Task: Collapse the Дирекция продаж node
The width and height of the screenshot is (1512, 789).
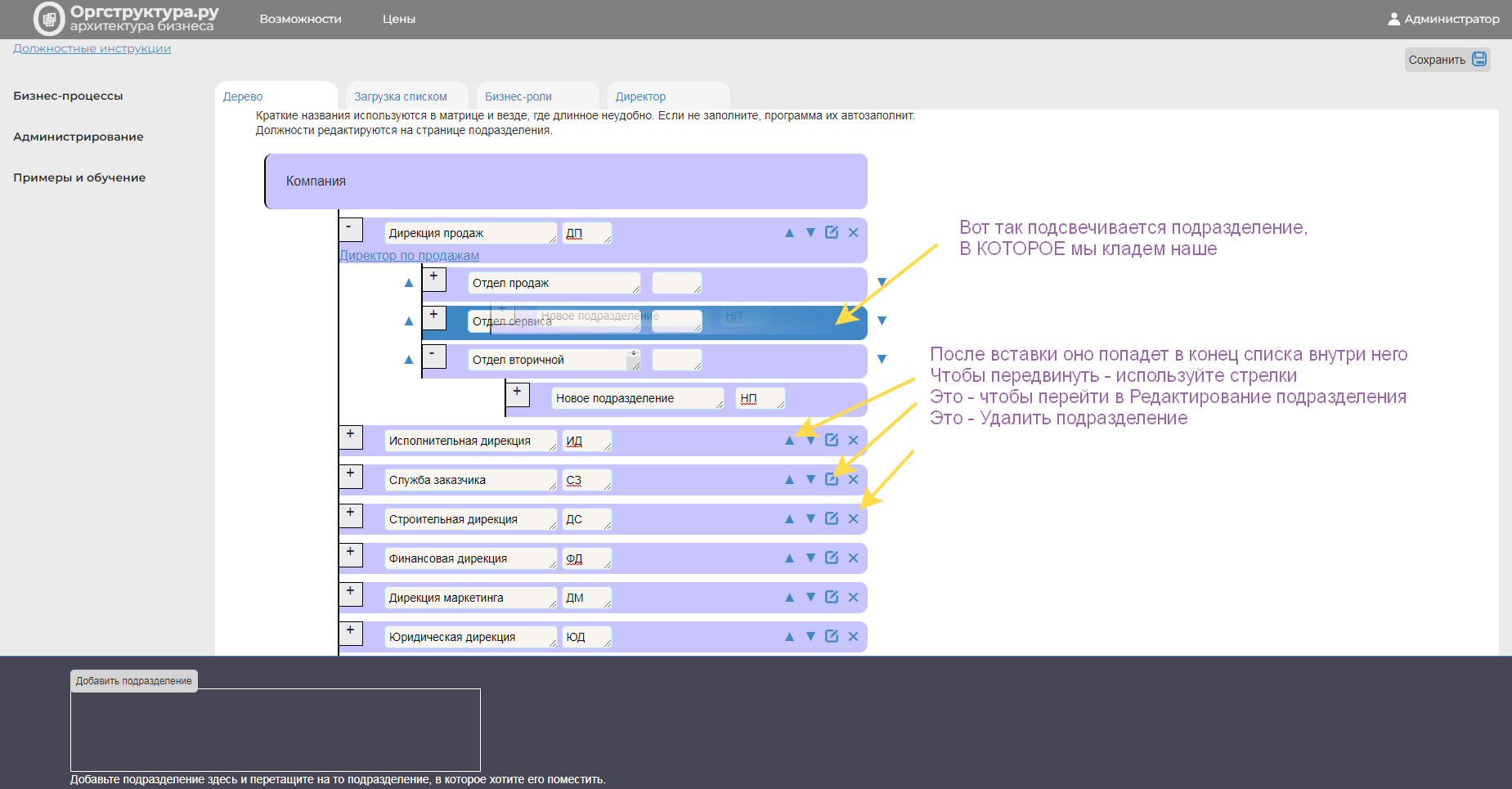Action: point(351,229)
